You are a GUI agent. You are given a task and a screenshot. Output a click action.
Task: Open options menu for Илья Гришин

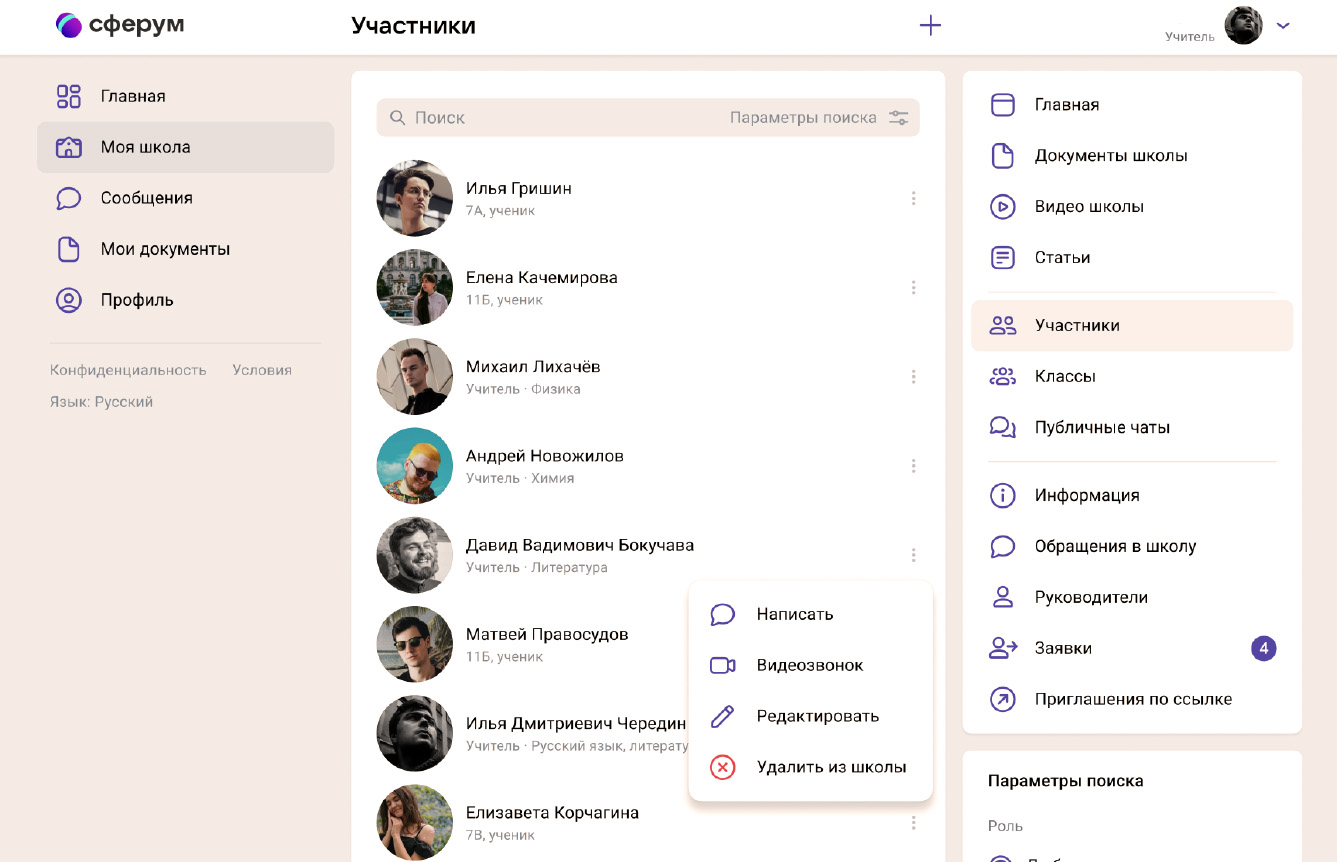913,198
